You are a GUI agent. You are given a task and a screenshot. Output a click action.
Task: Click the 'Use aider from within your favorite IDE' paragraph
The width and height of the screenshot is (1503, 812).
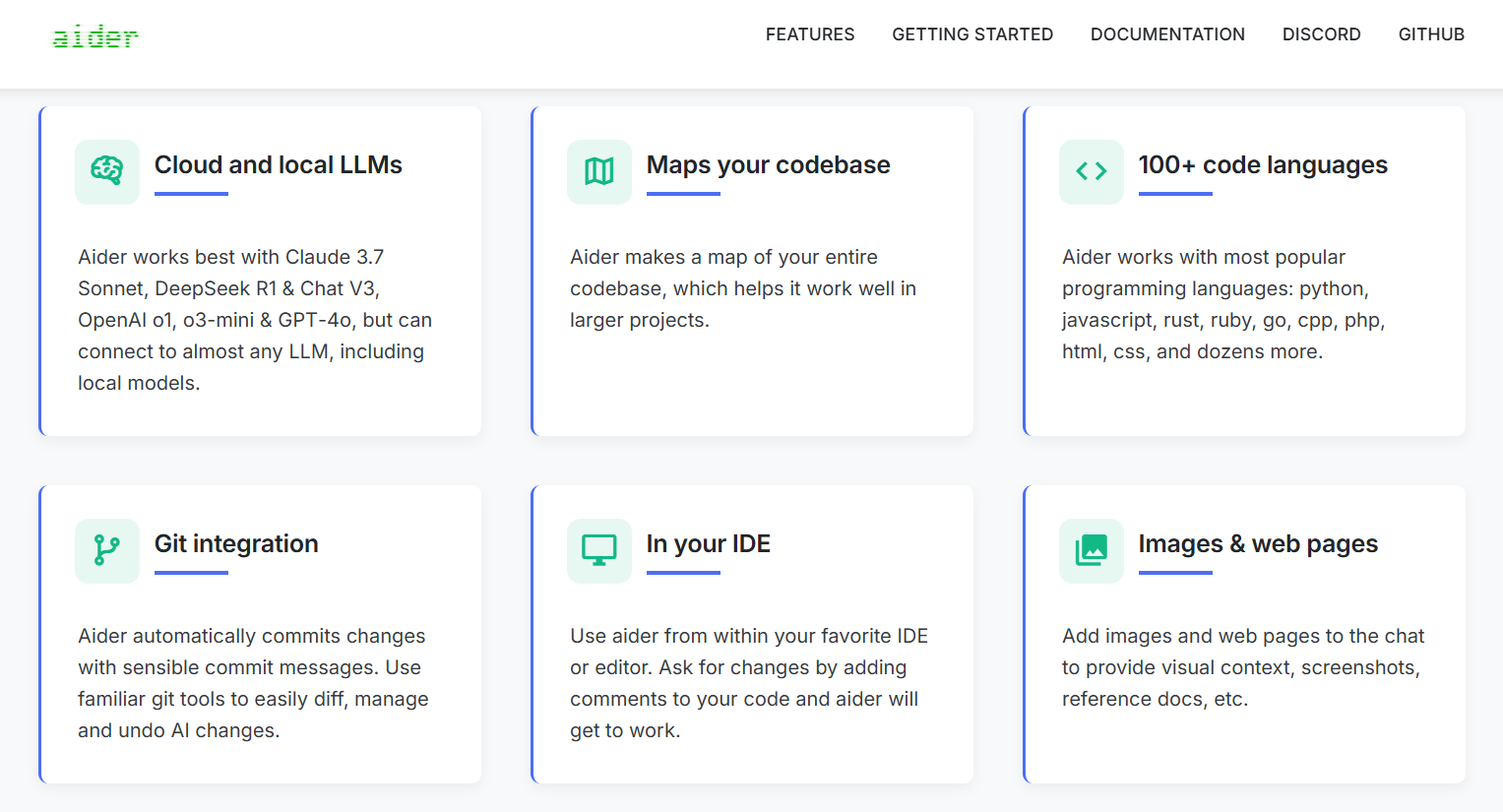[749, 683]
